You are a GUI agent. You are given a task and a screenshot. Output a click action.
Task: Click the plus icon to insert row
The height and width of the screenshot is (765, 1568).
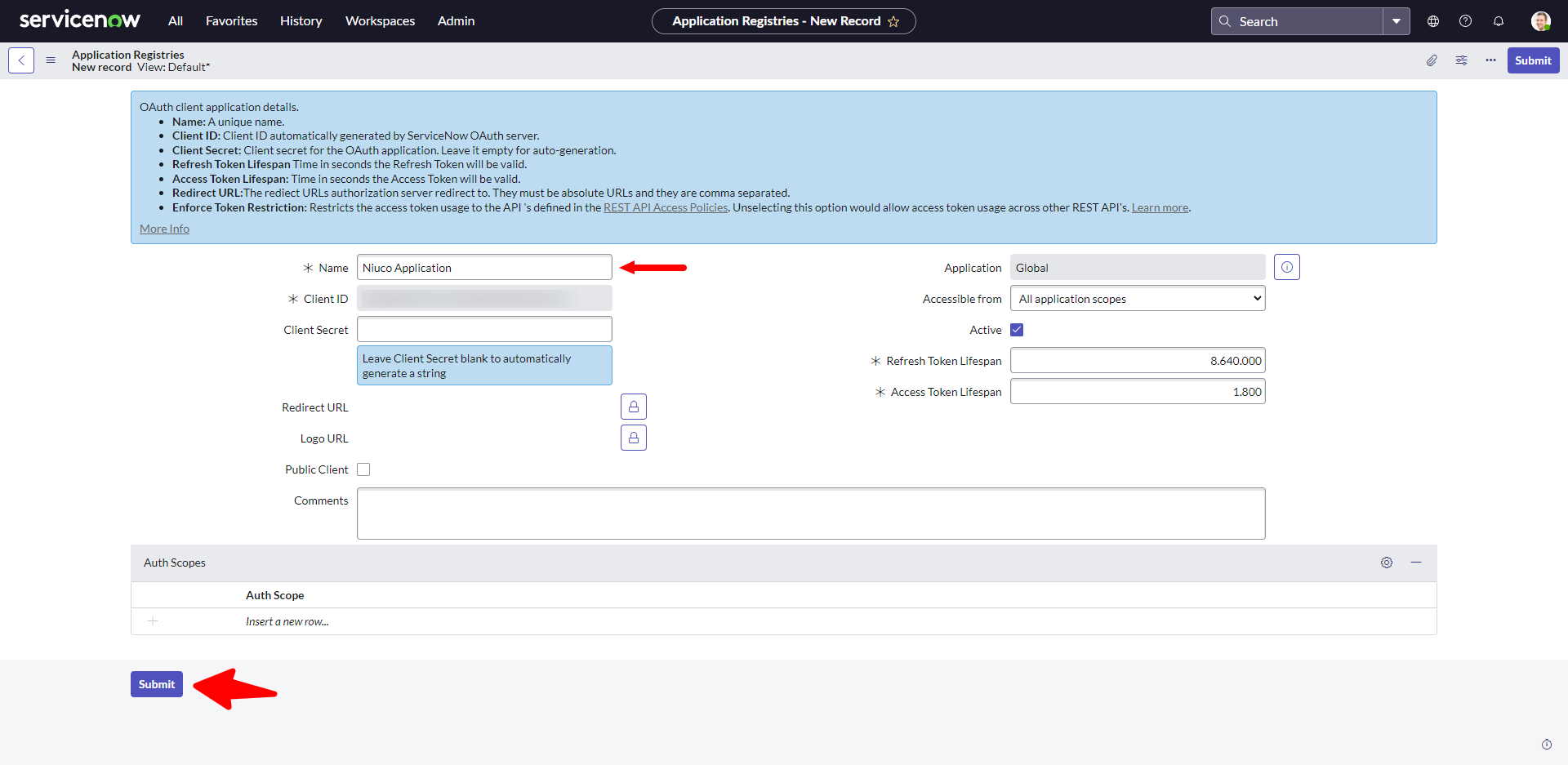tap(153, 621)
